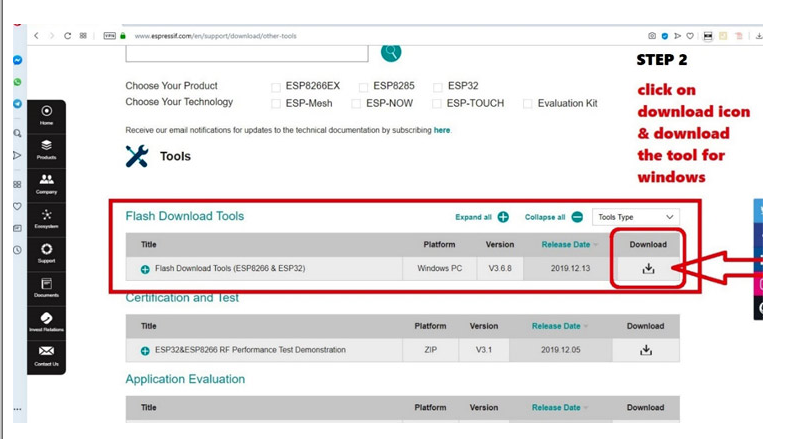Check the ESP-NOW technology checkbox

[x=356, y=104]
